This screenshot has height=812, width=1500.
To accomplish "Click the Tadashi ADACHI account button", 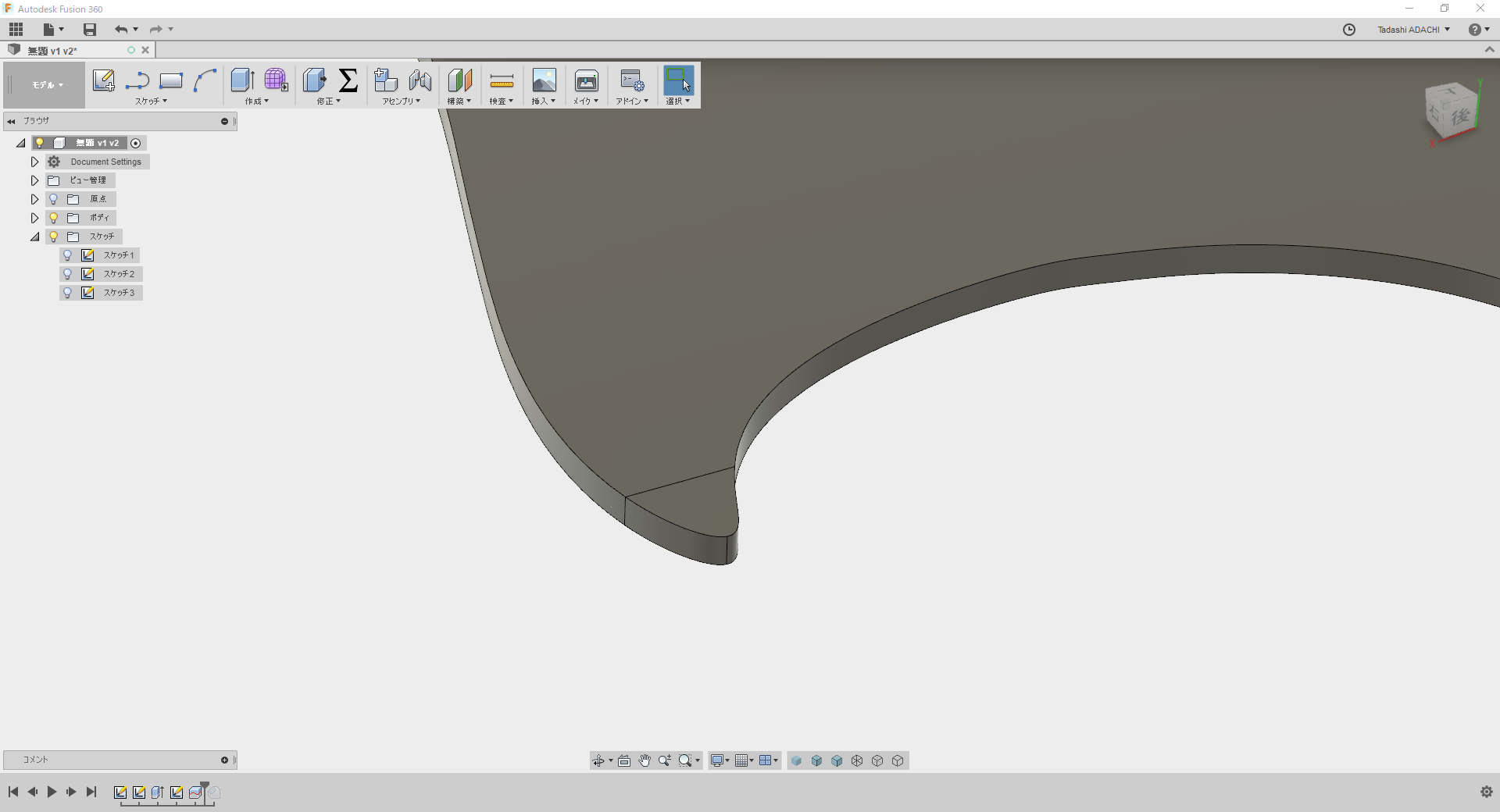I will (x=1413, y=30).
